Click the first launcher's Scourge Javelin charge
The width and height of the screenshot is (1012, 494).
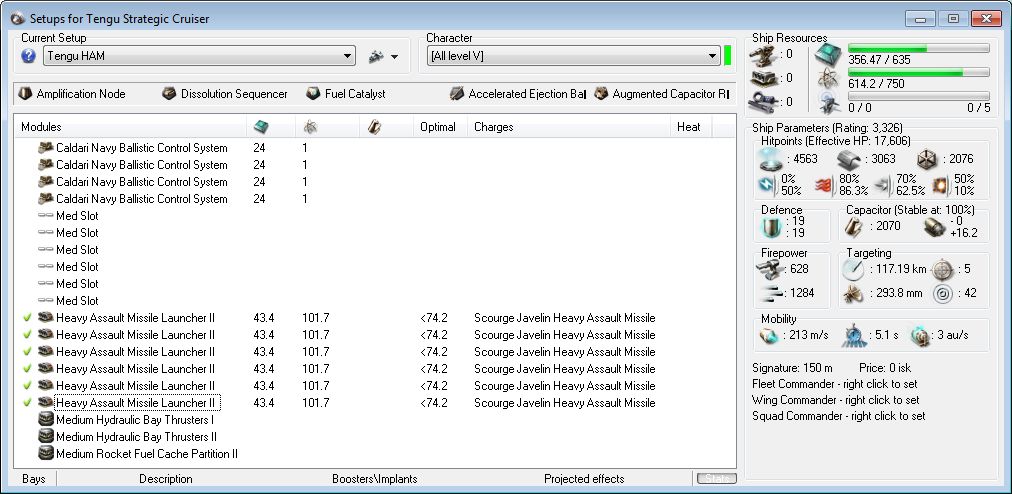[565, 318]
